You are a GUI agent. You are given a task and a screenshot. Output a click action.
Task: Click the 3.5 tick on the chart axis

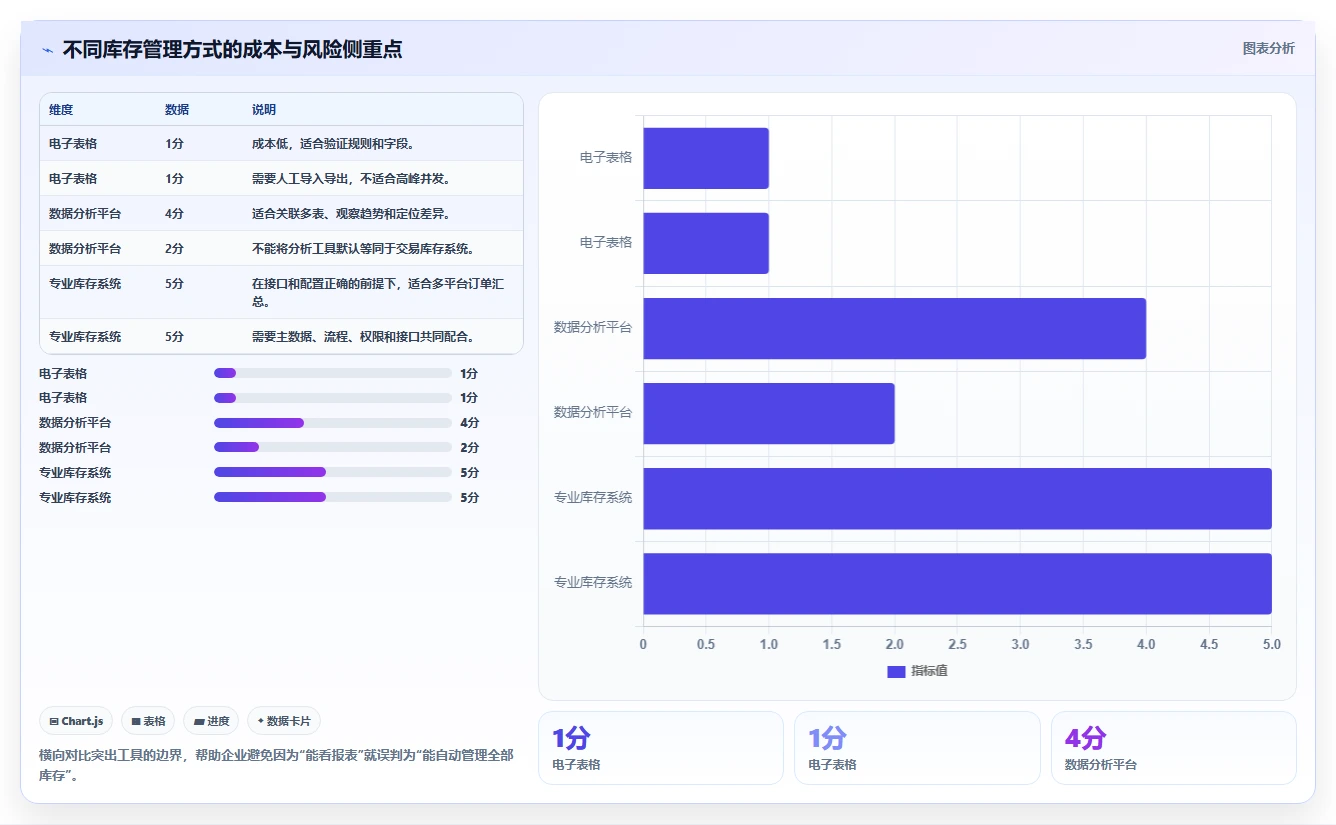tap(1083, 644)
